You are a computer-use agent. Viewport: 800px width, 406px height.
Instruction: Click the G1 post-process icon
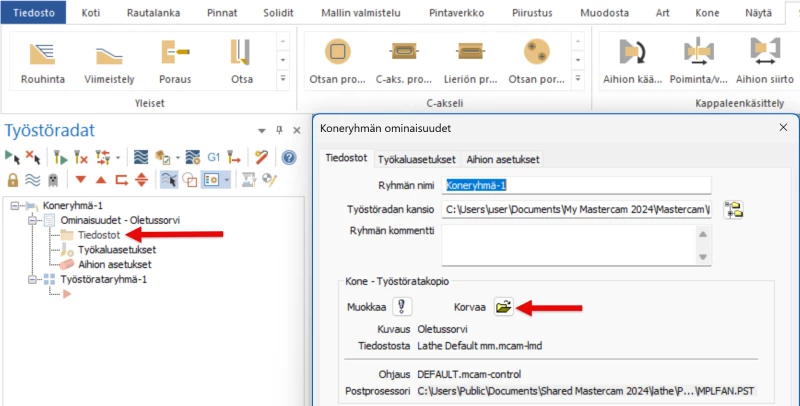click(x=213, y=157)
